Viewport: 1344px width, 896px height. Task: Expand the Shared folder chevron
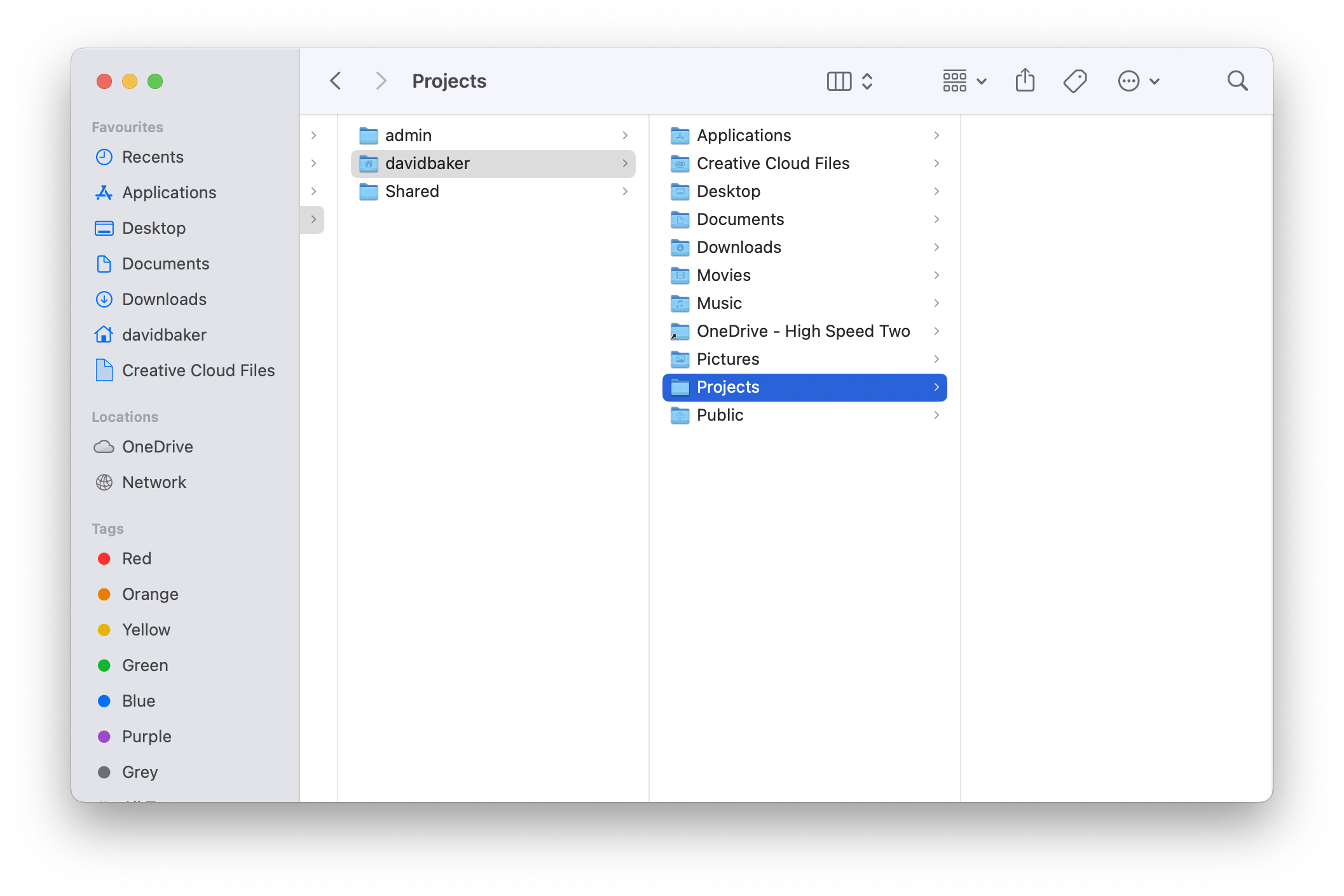(x=626, y=191)
